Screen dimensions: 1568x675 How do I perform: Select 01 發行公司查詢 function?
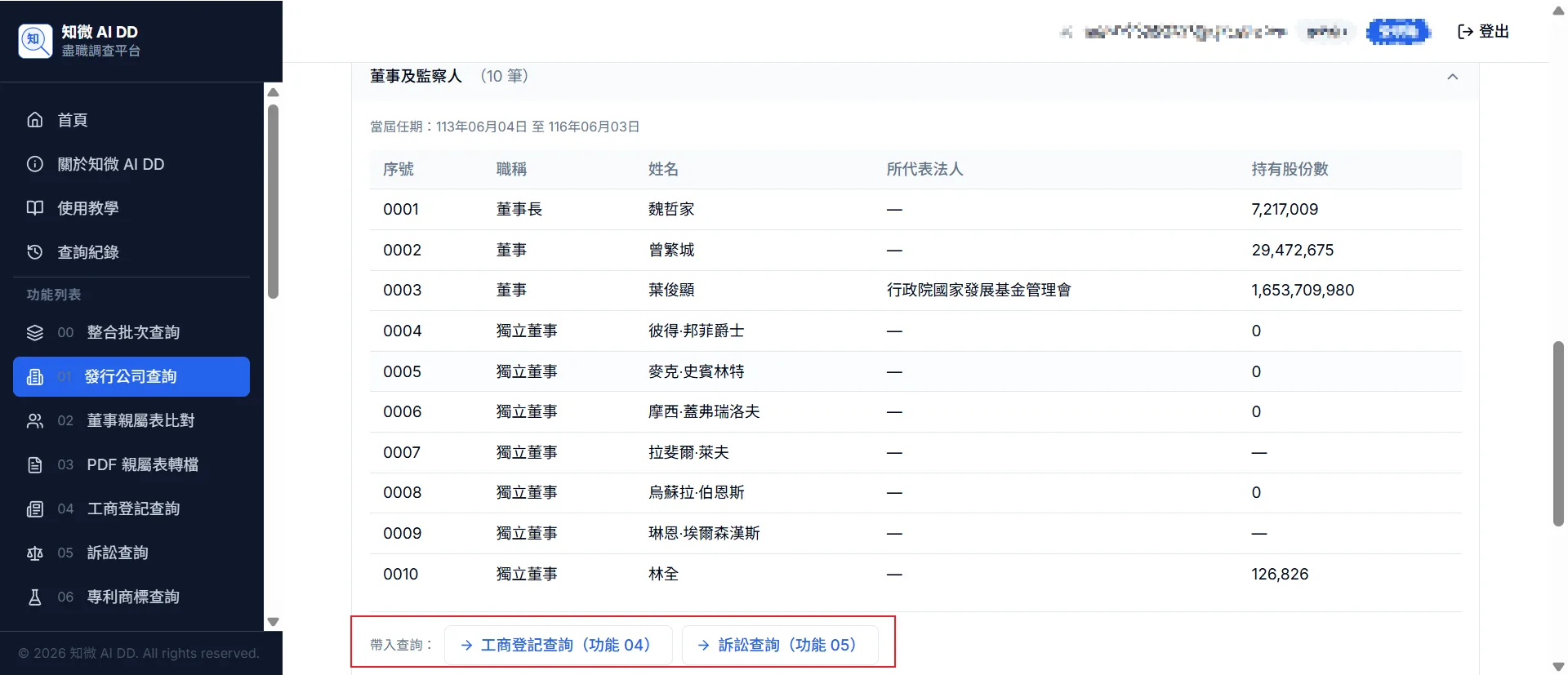coord(131,376)
